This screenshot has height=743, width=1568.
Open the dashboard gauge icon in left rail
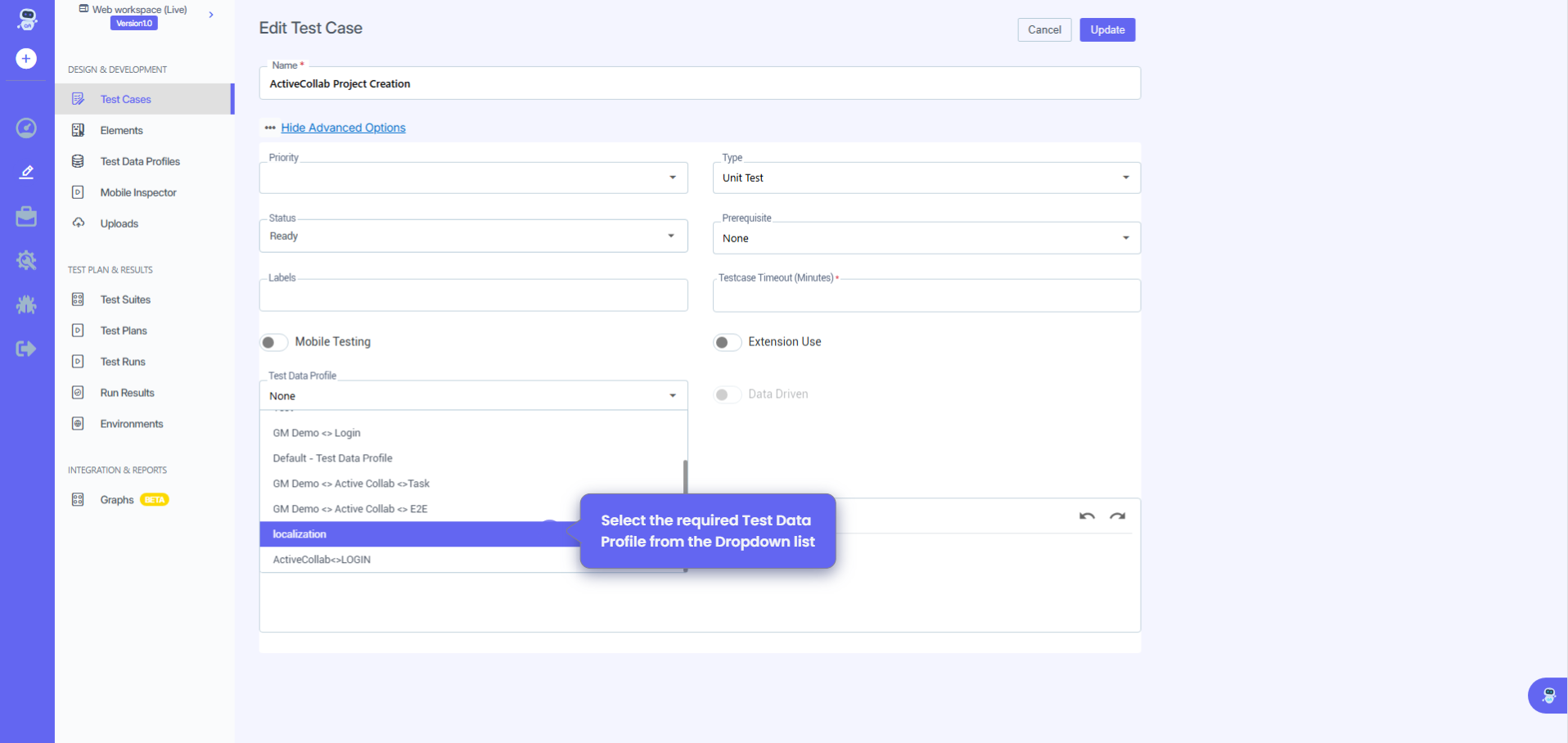click(26, 128)
